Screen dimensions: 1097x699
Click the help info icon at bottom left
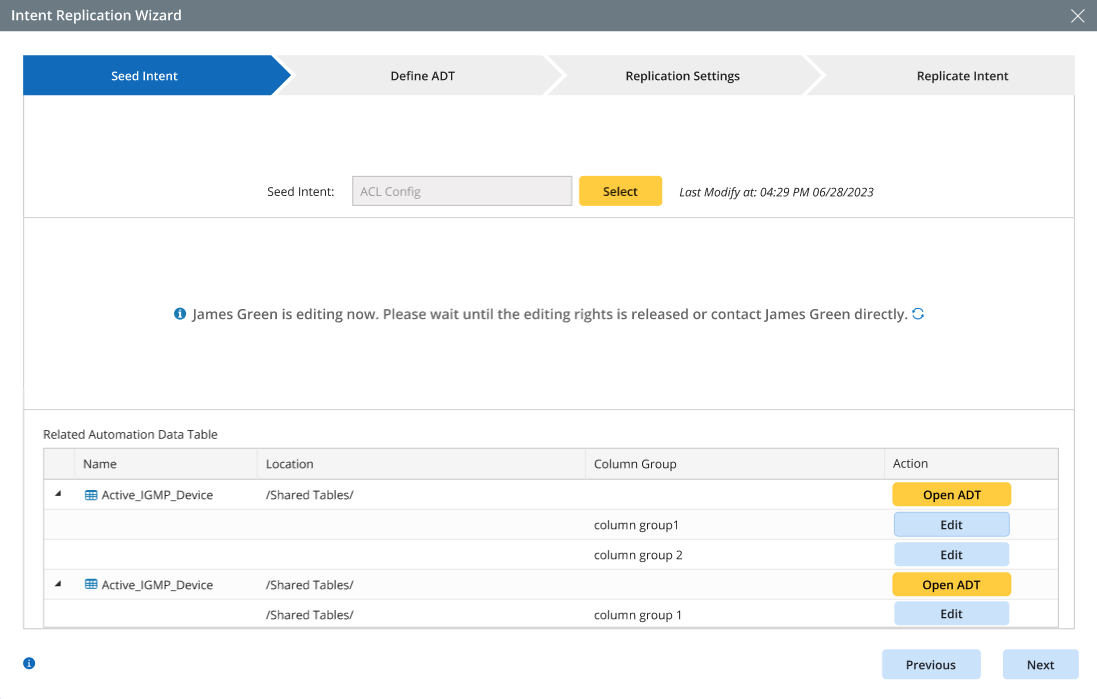[29, 663]
